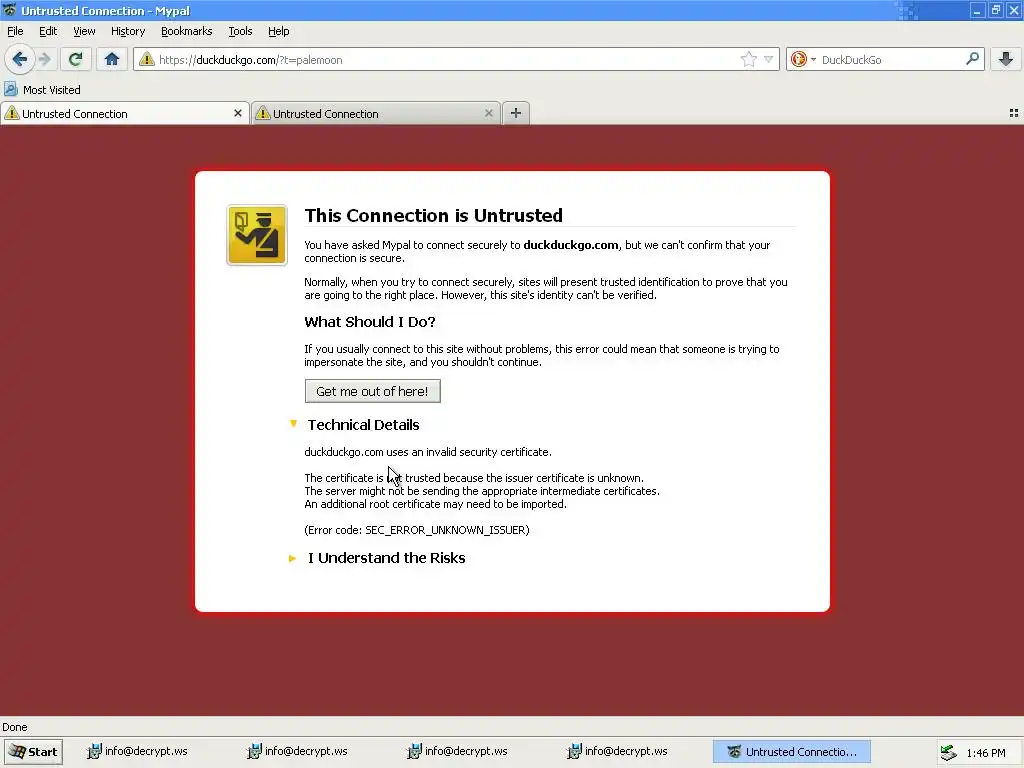
Task: Bookmark this page with the star
Action: click(748, 59)
